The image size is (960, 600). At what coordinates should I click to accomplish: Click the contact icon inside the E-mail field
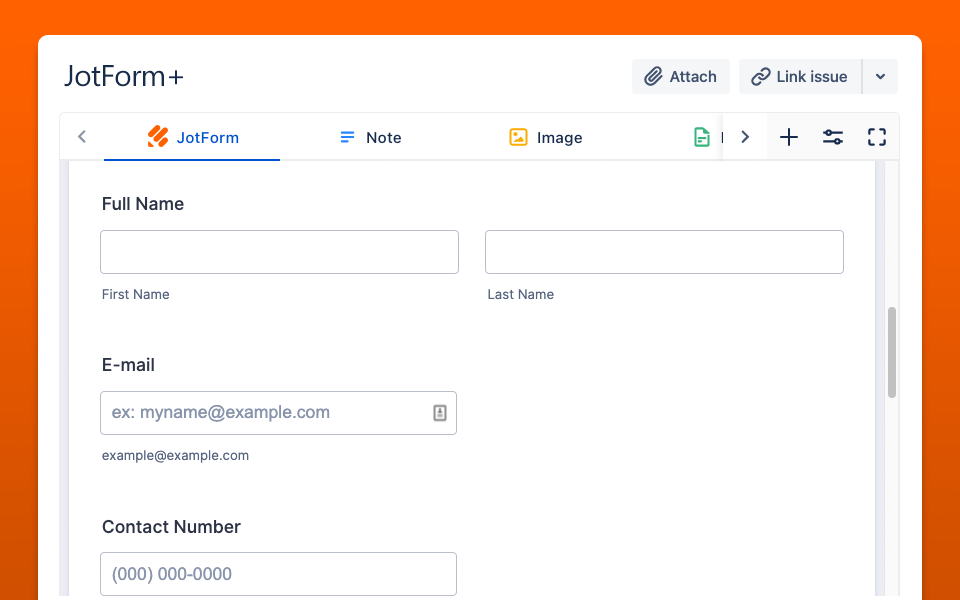[440, 412]
